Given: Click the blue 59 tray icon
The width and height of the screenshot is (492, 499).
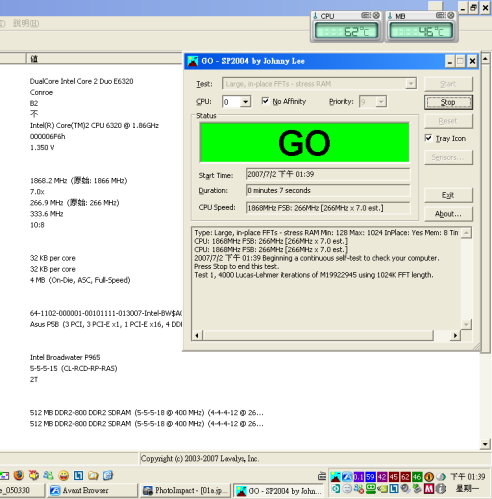Looking at the screenshot, I should click(370, 477).
